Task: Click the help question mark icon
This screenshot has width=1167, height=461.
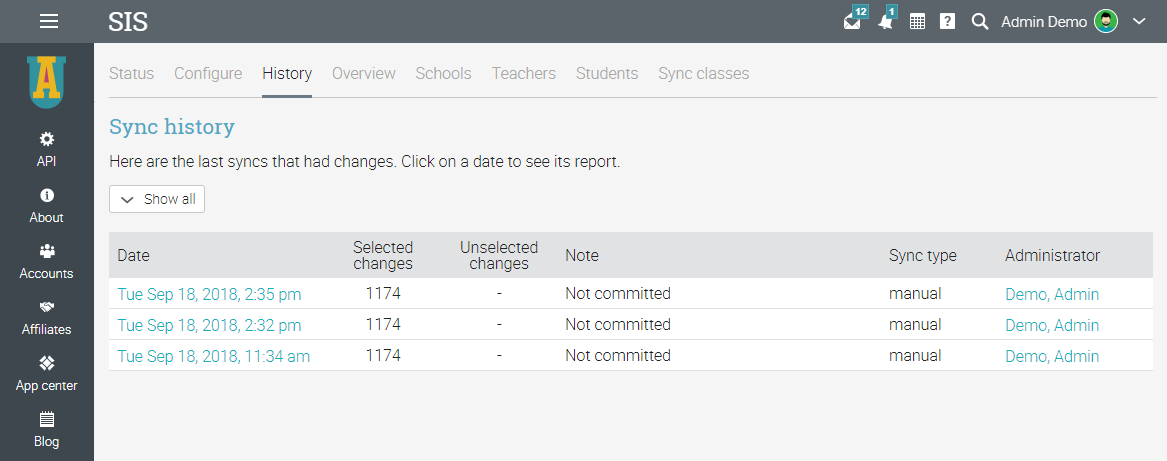Action: pos(947,21)
